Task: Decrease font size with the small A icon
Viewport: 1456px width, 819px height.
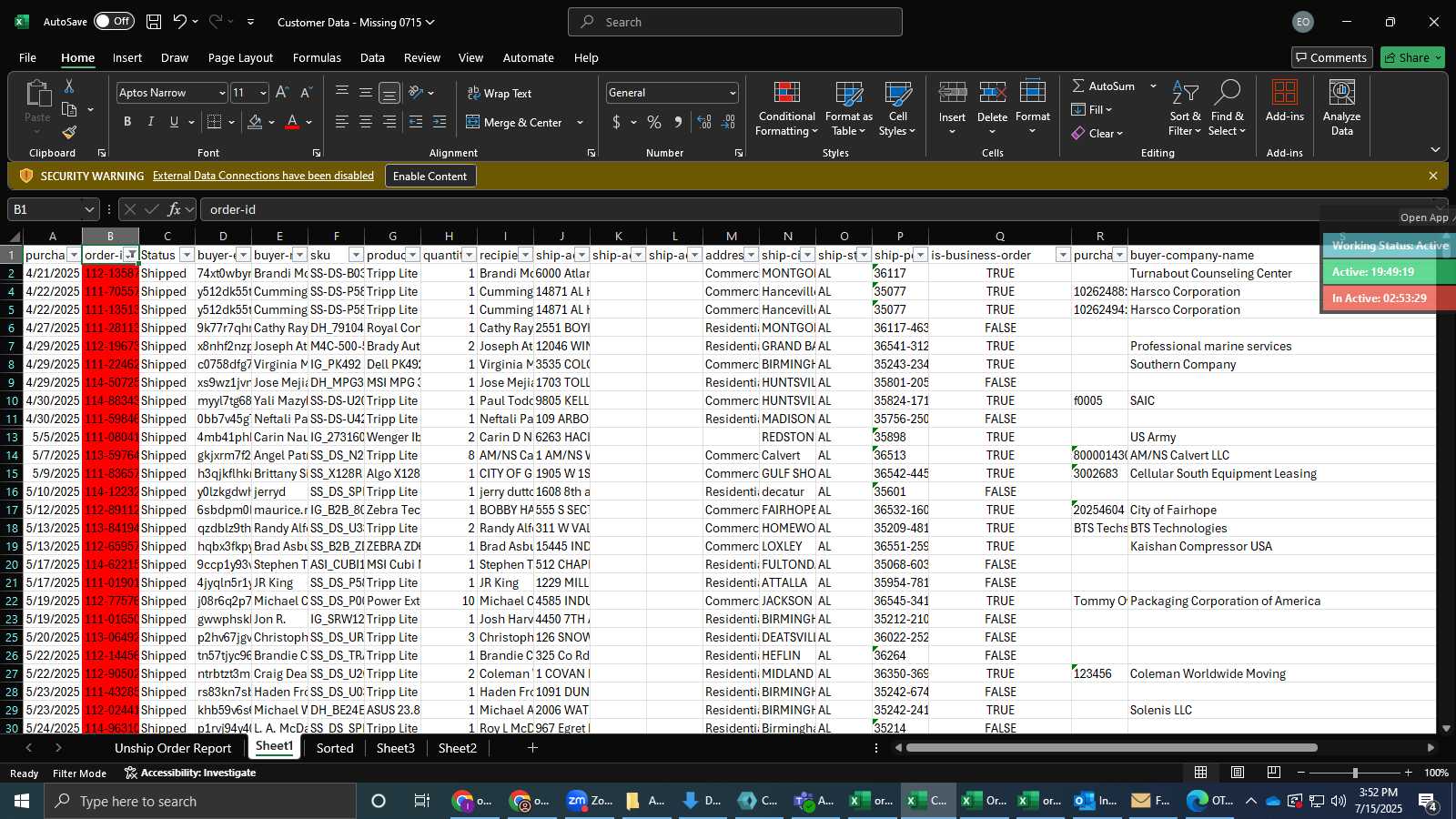Action: point(306,93)
